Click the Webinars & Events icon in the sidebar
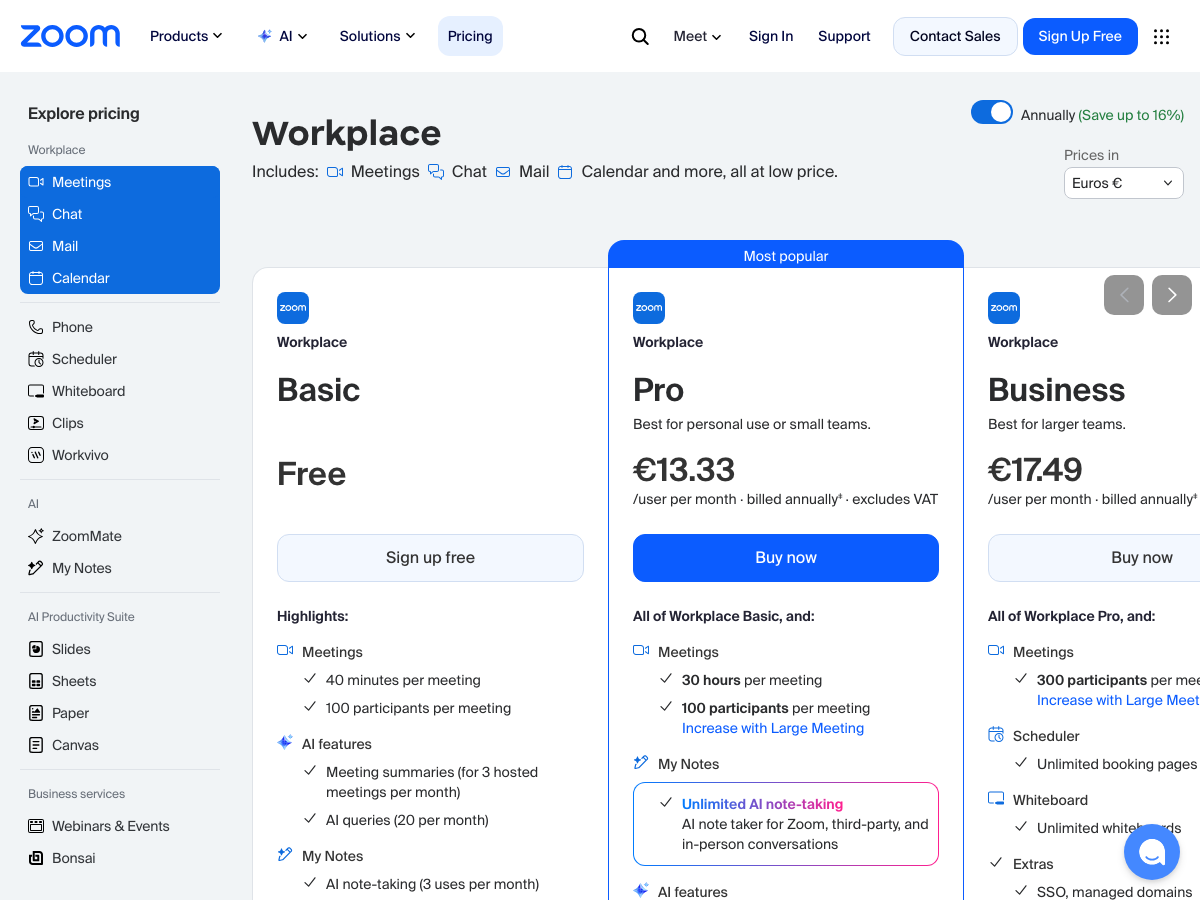The image size is (1200, 900). [x=36, y=826]
